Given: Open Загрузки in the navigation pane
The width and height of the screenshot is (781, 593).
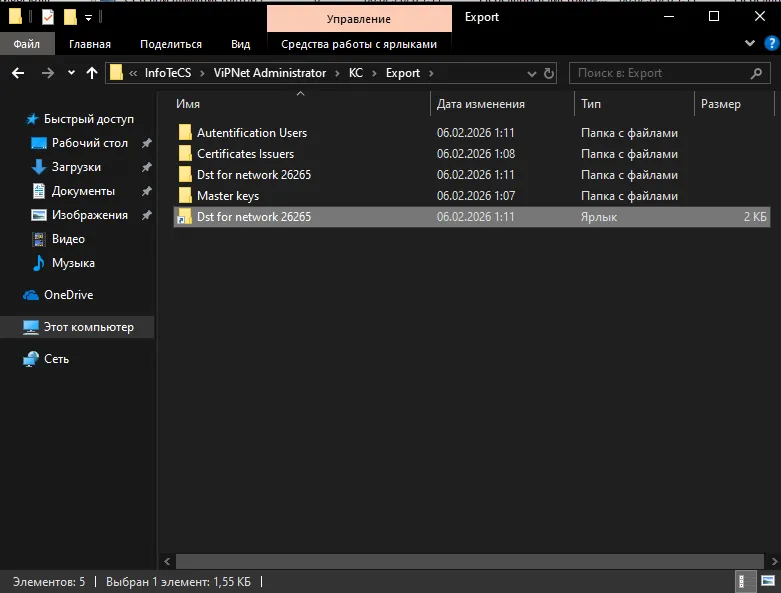Looking at the screenshot, I should (76, 167).
